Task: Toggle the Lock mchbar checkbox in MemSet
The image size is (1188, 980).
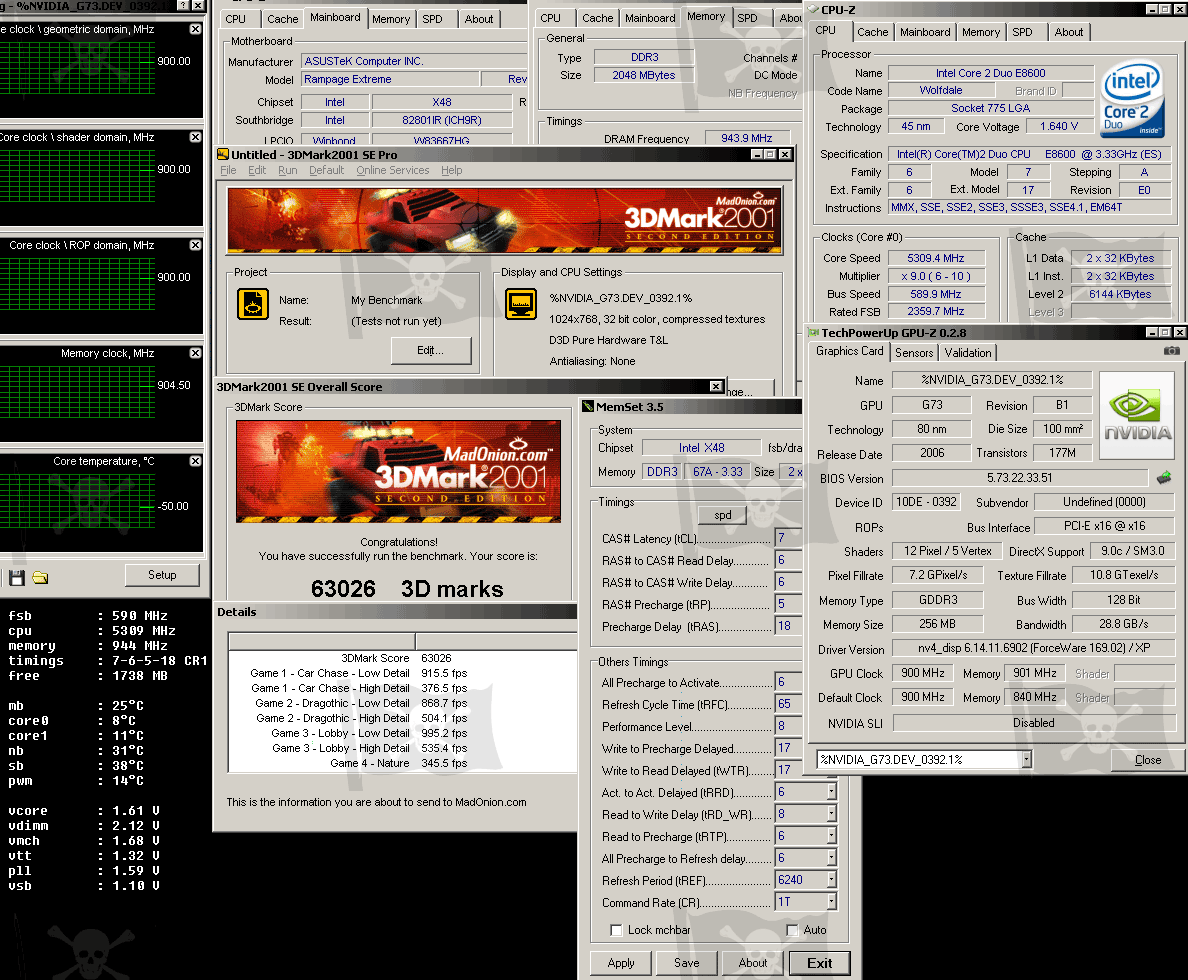Action: pos(617,930)
